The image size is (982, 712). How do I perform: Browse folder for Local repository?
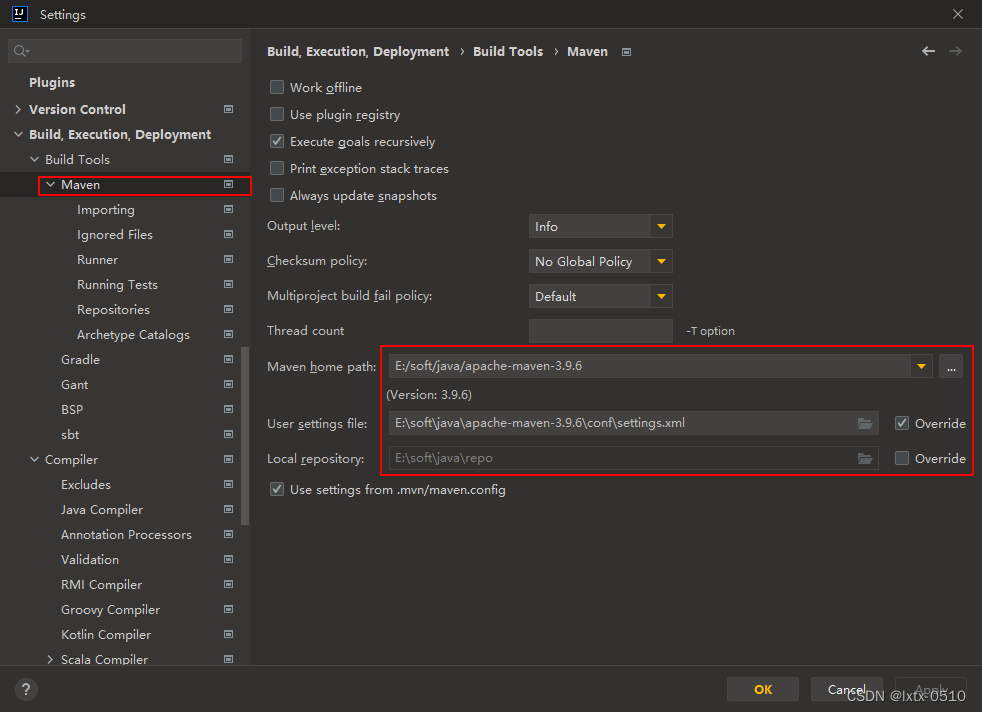click(865, 459)
